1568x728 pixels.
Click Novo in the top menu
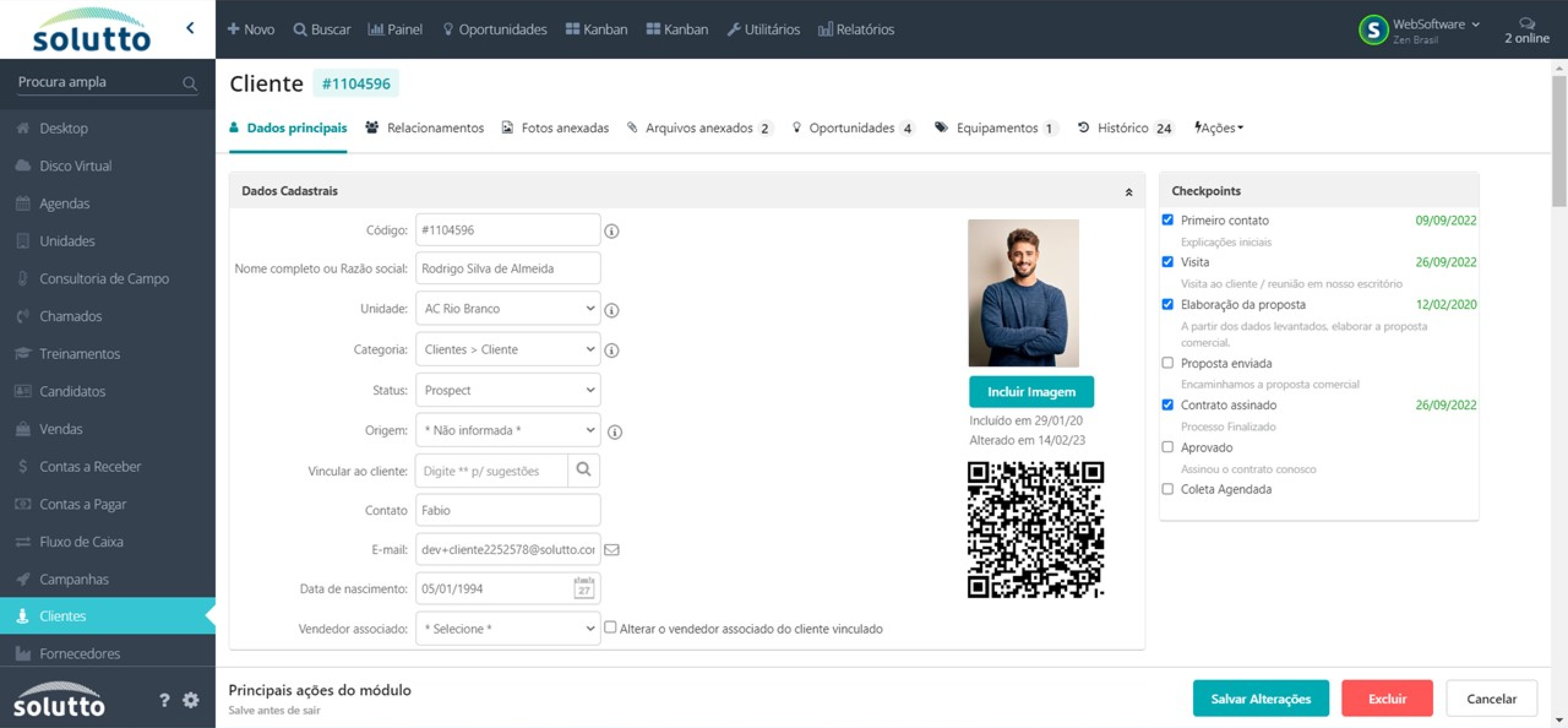(x=251, y=29)
